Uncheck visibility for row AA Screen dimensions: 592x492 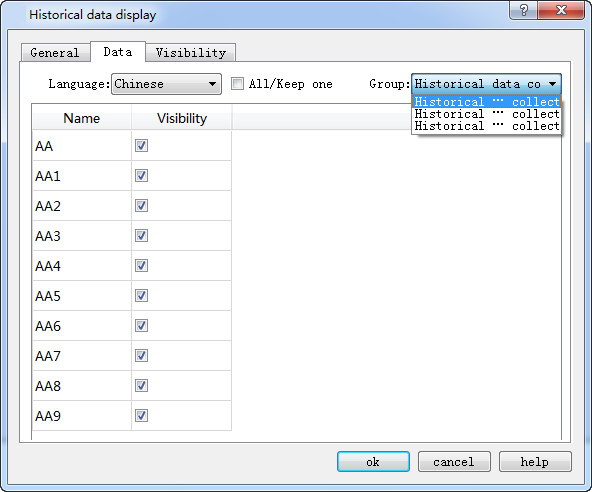click(x=141, y=145)
